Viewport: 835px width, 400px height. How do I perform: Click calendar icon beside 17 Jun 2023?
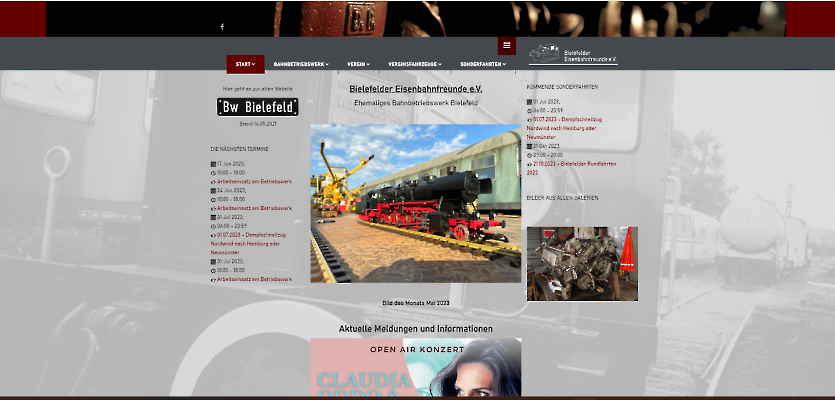point(213,165)
